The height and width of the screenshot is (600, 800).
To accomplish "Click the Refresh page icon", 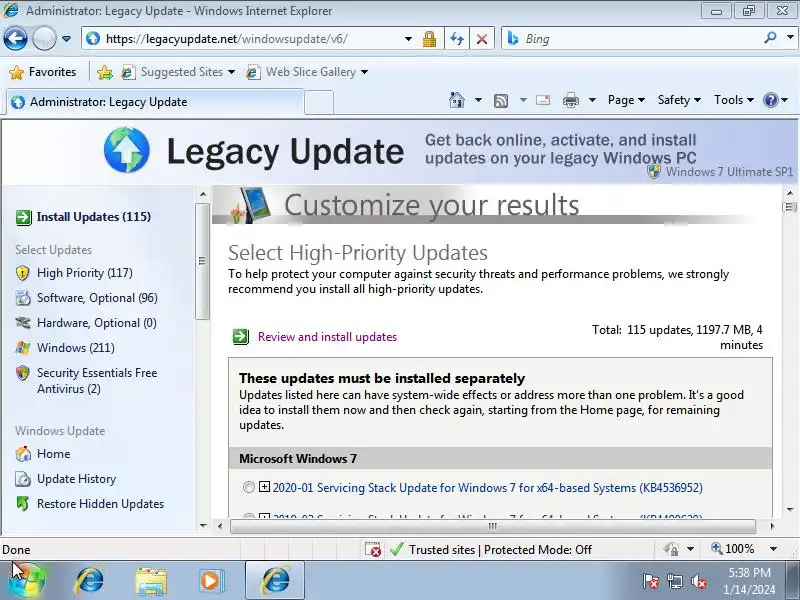I will (457, 39).
